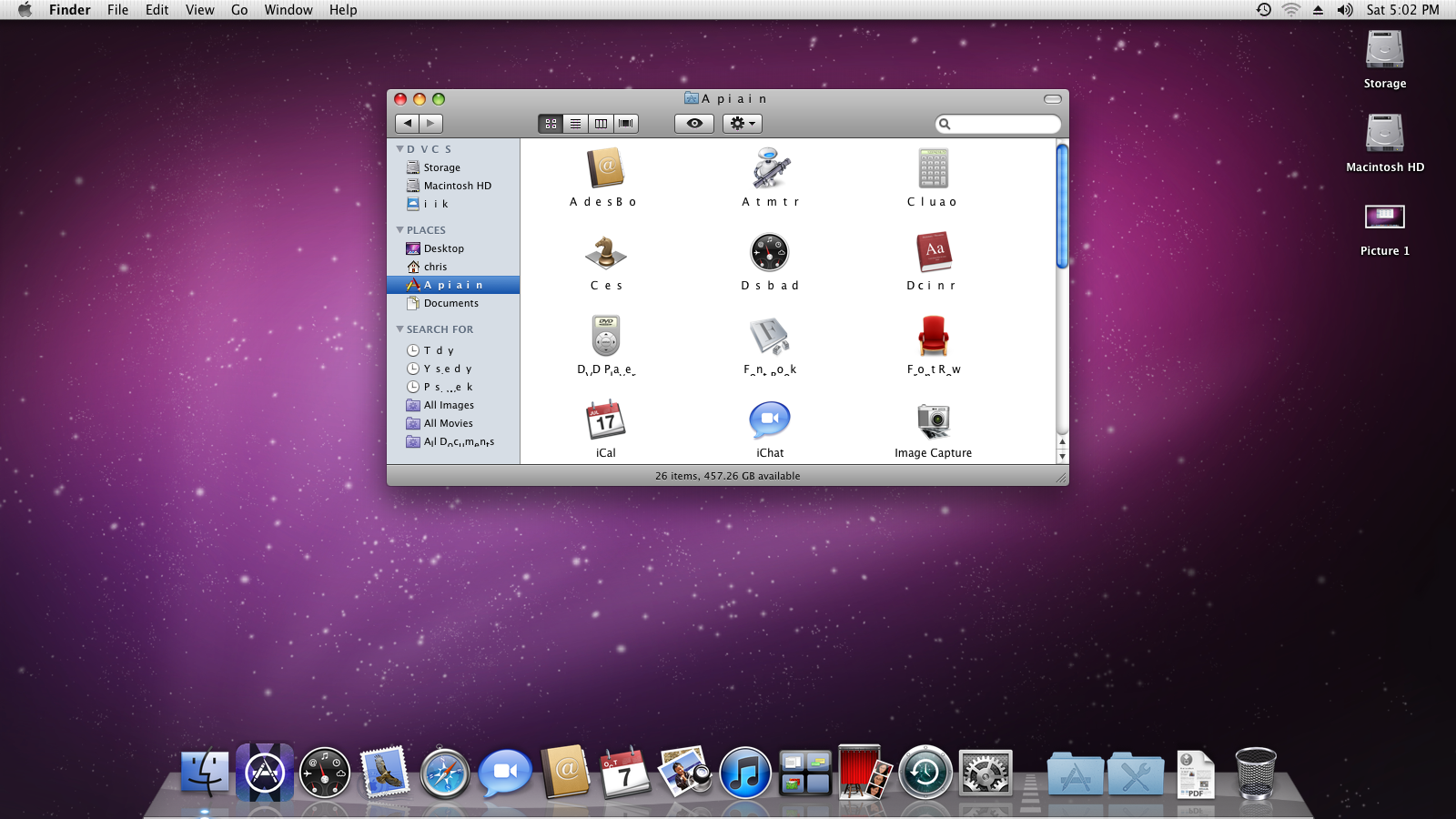Select Documents in the sidebar

pyautogui.click(x=450, y=303)
